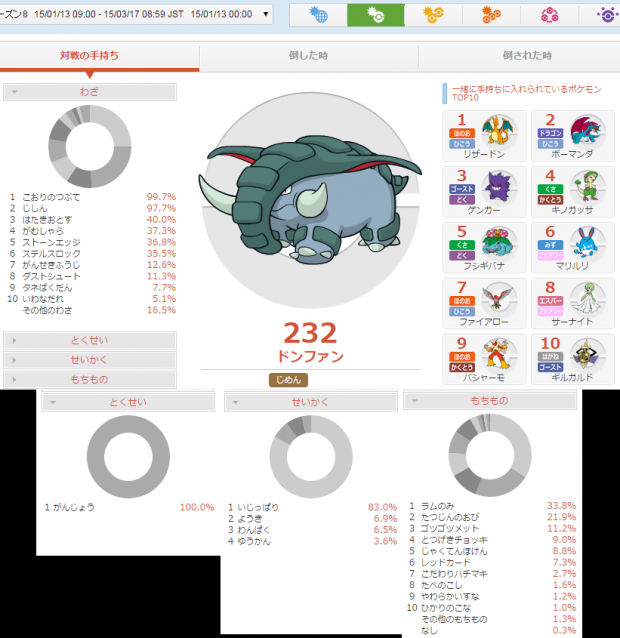Click item ゴツゴツメット row
620x638 pixels.
click(x=492, y=529)
